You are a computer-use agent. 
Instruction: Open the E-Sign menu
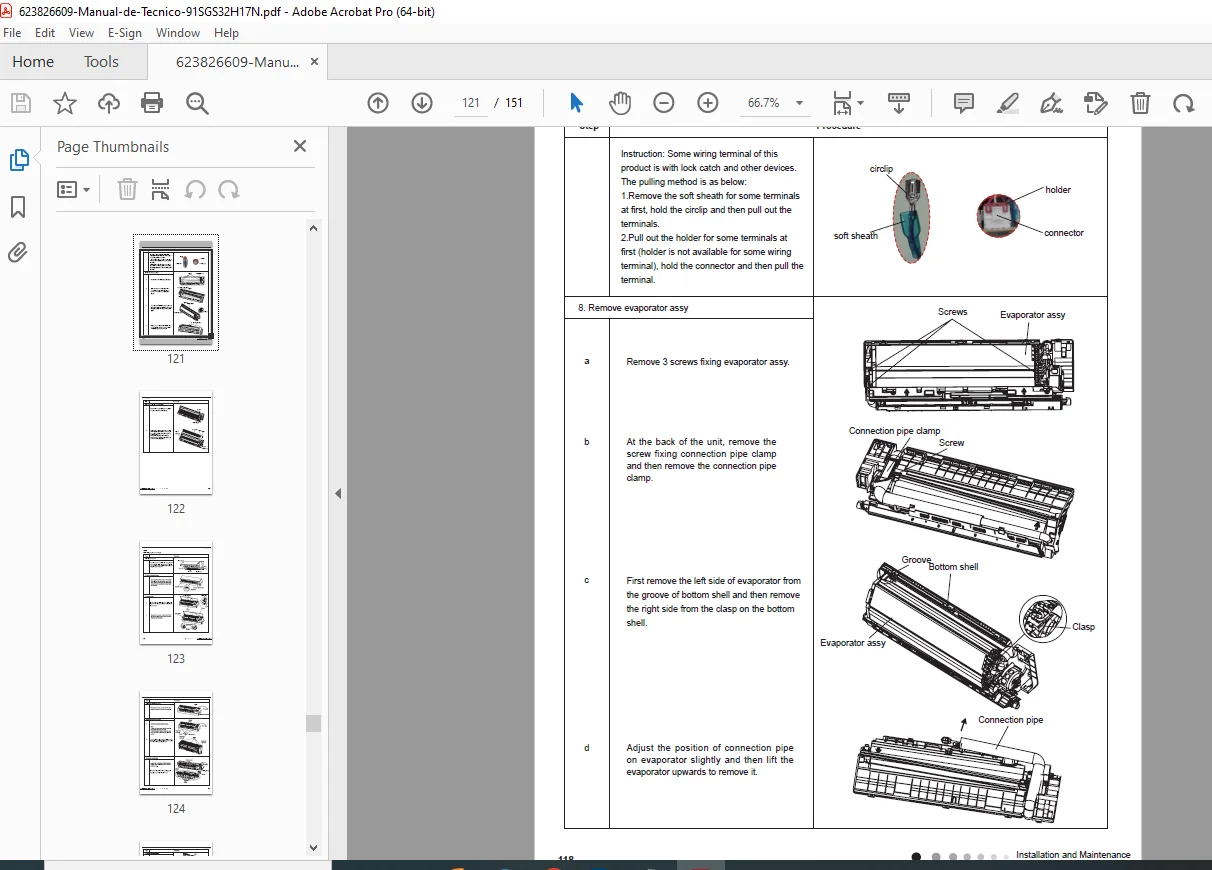pyautogui.click(x=126, y=33)
